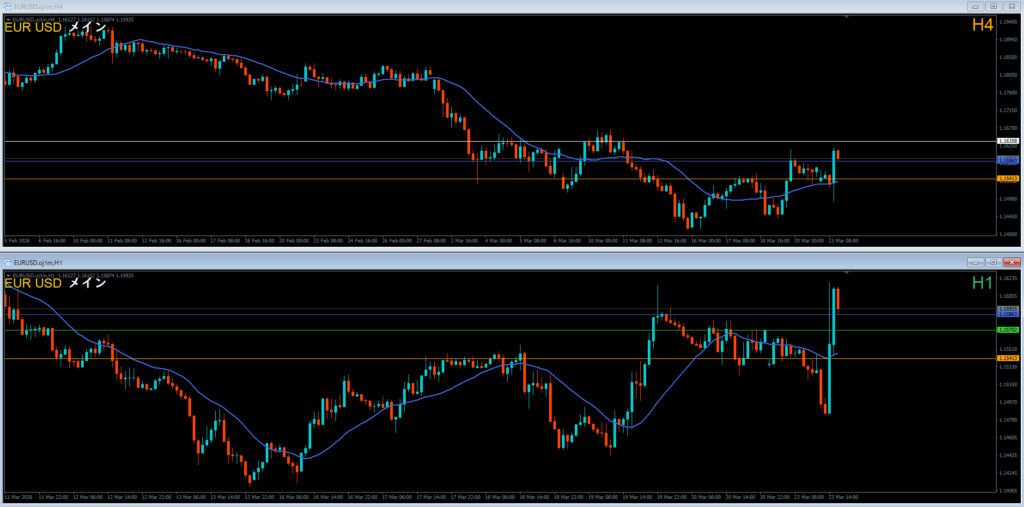Select the orange 1.15413 price label on H4
This screenshot has width=1024, height=507.
tap(1008, 179)
